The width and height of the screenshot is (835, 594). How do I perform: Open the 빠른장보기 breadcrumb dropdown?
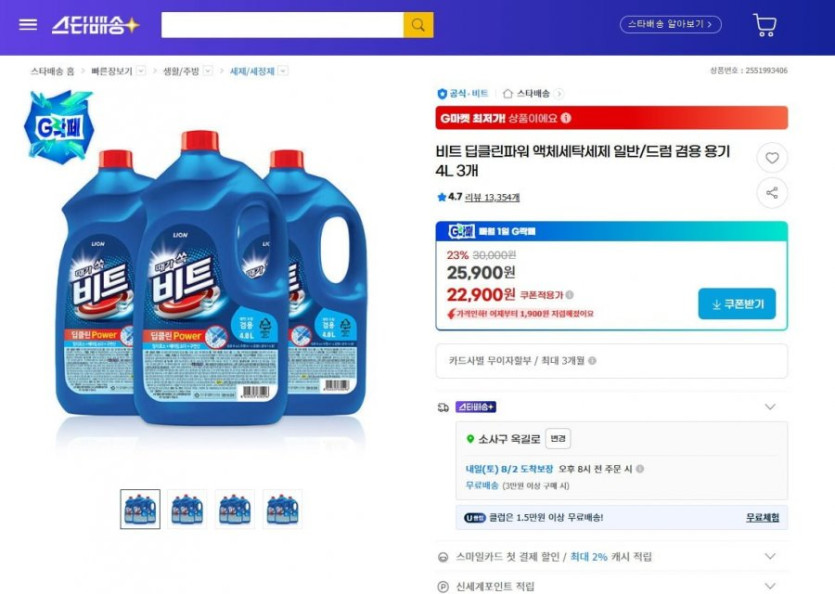coord(141,71)
